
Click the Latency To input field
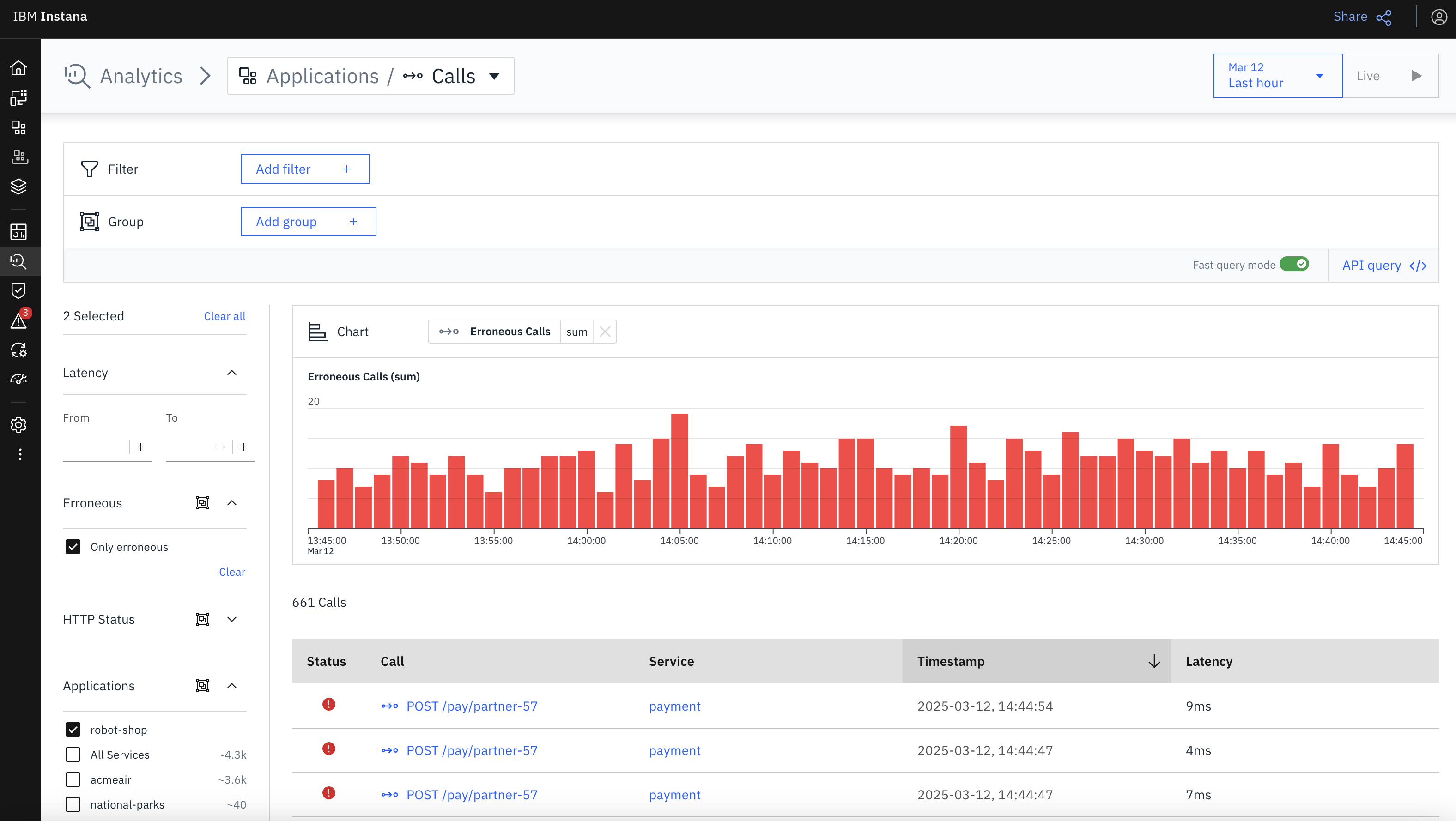(189, 447)
